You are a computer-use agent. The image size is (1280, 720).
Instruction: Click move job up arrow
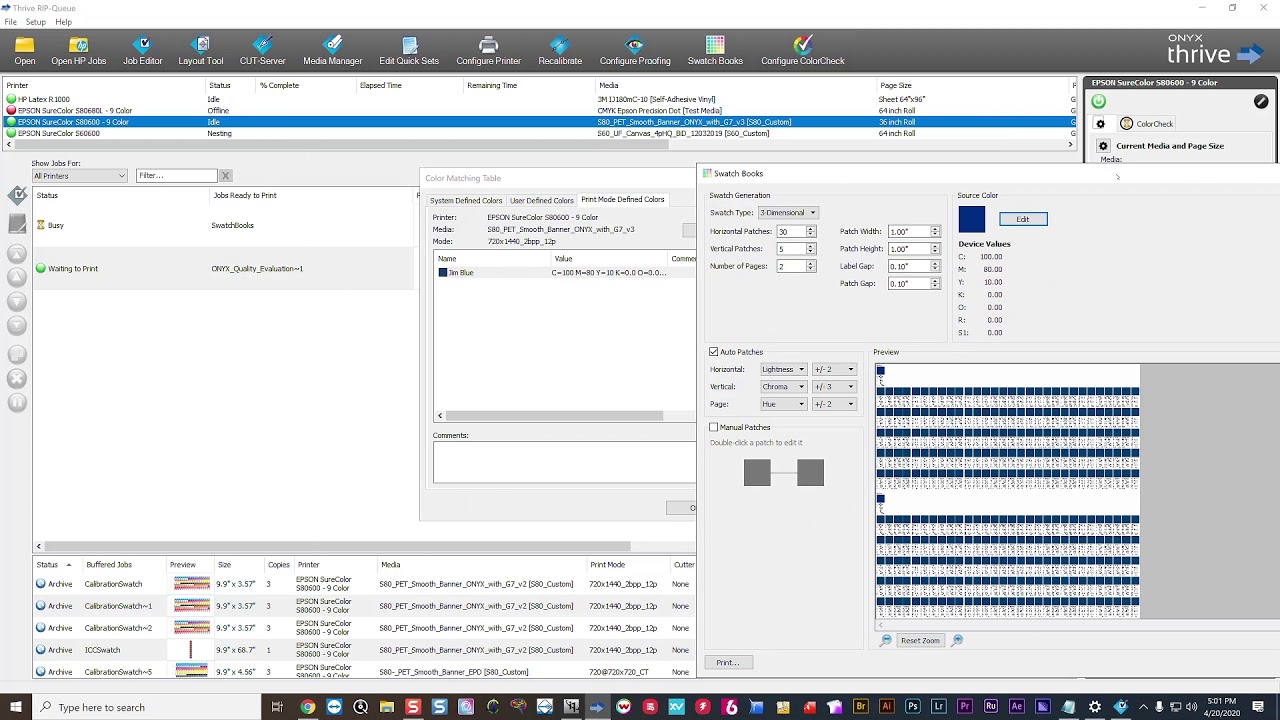(17, 278)
